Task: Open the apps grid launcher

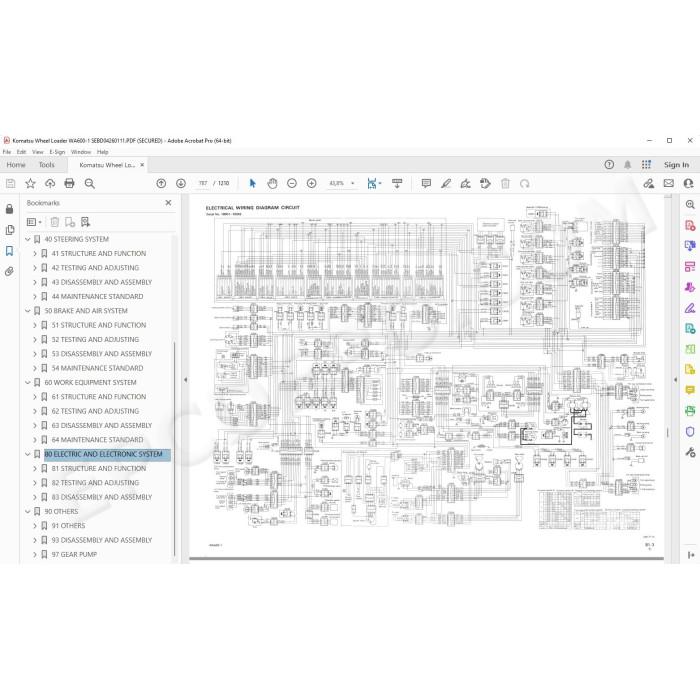Action: [x=646, y=164]
